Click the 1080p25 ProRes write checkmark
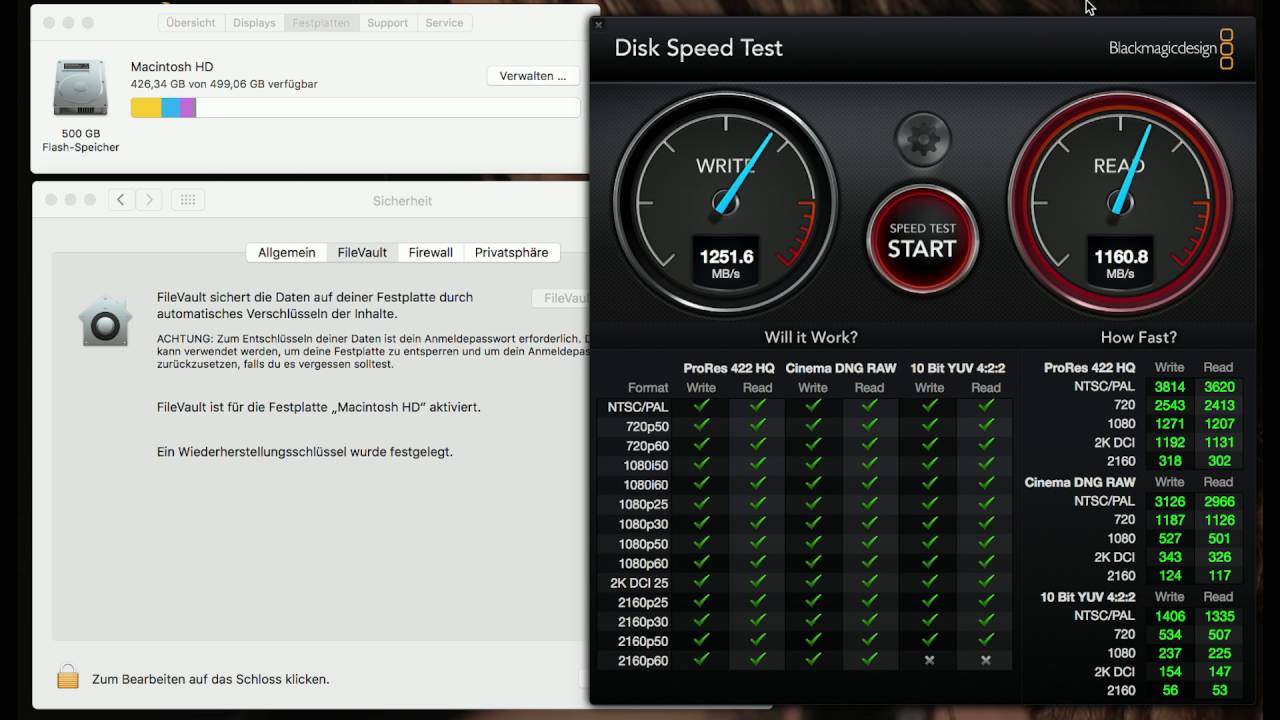The image size is (1280, 720). [701, 504]
